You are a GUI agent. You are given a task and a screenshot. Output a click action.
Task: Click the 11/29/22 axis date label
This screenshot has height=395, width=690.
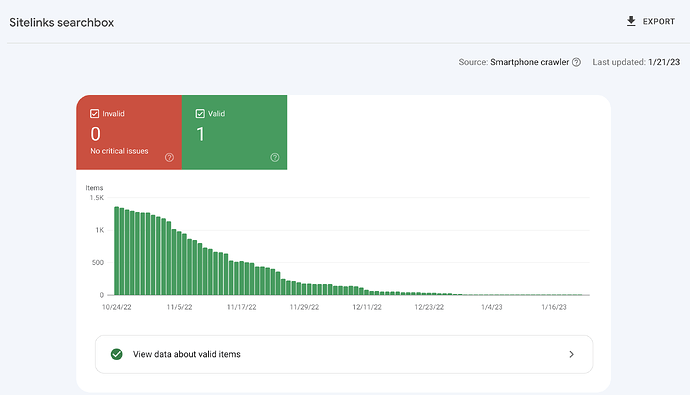pyautogui.click(x=304, y=307)
